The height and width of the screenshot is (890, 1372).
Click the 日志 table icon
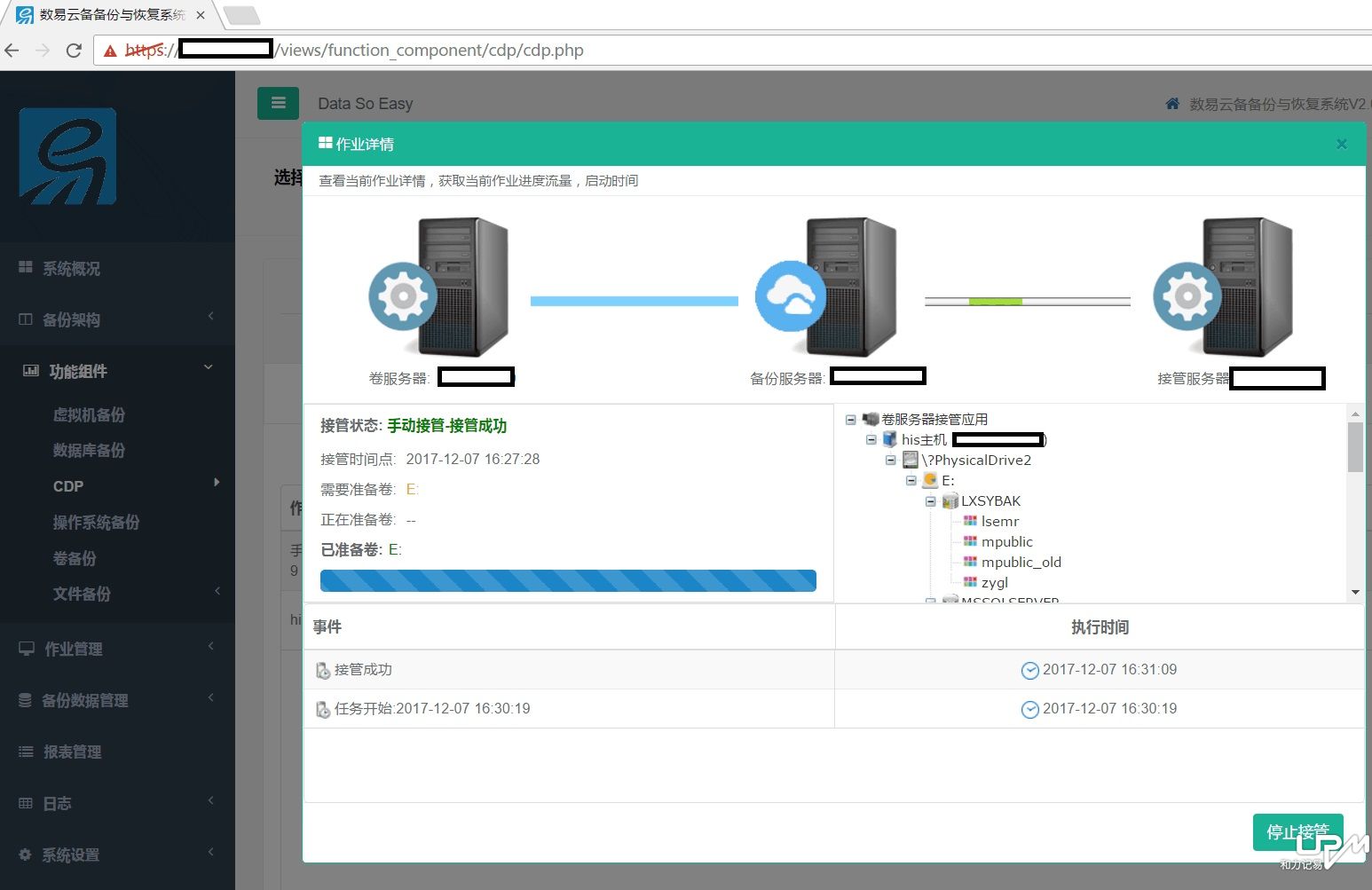click(x=26, y=803)
